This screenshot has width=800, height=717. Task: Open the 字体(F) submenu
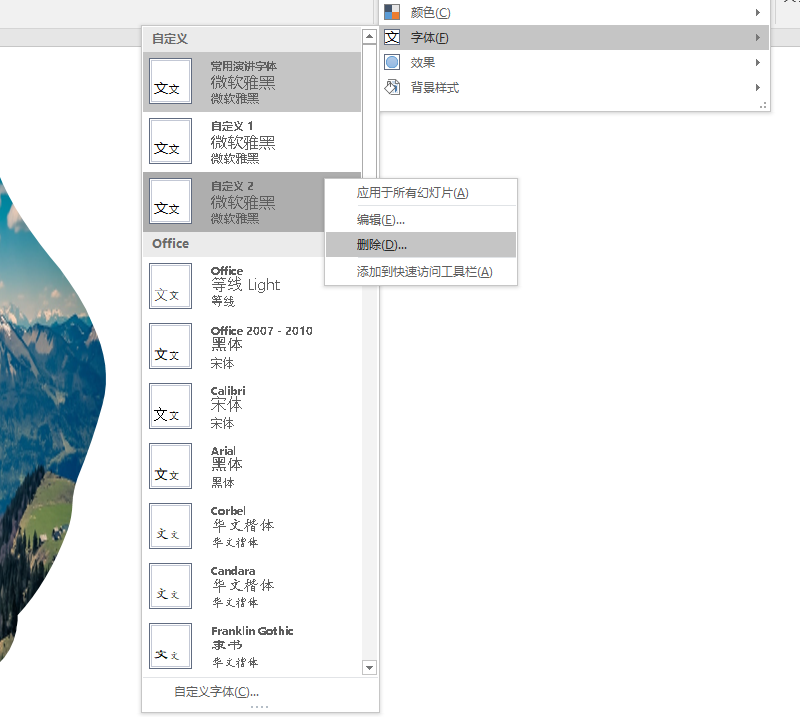pos(574,37)
